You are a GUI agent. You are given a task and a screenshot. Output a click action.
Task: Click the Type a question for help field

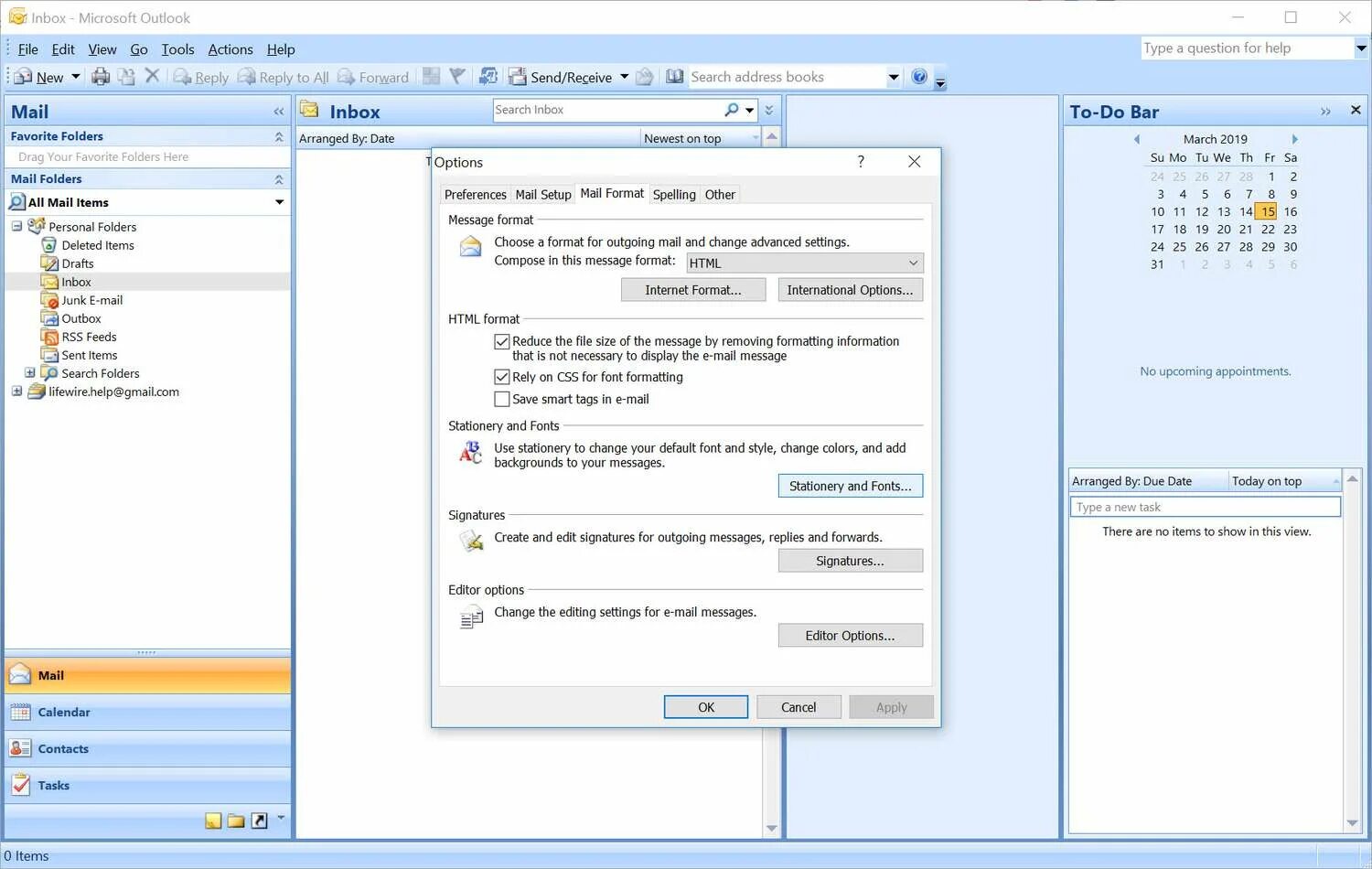pos(1247,48)
